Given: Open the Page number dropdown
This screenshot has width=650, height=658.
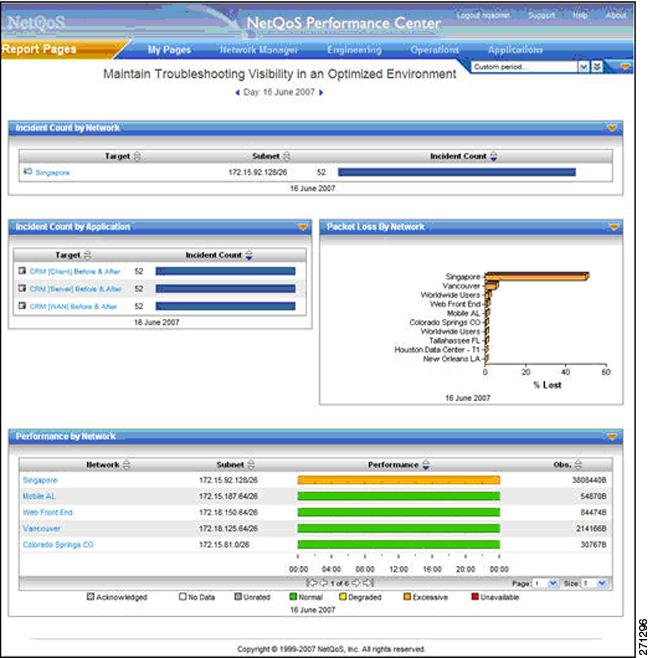Looking at the screenshot, I should [553, 583].
